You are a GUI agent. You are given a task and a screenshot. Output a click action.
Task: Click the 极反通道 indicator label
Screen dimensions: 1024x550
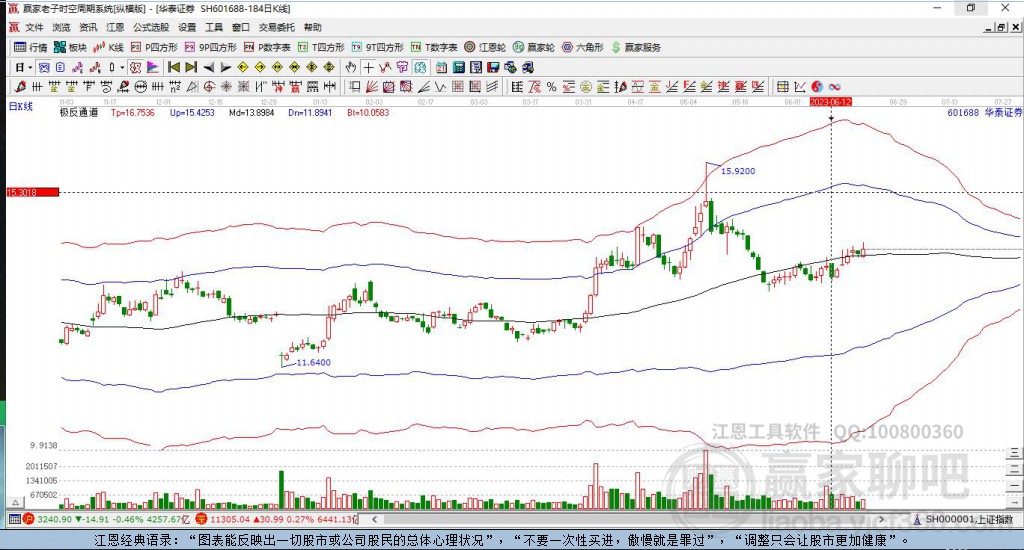[x=79, y=112]
